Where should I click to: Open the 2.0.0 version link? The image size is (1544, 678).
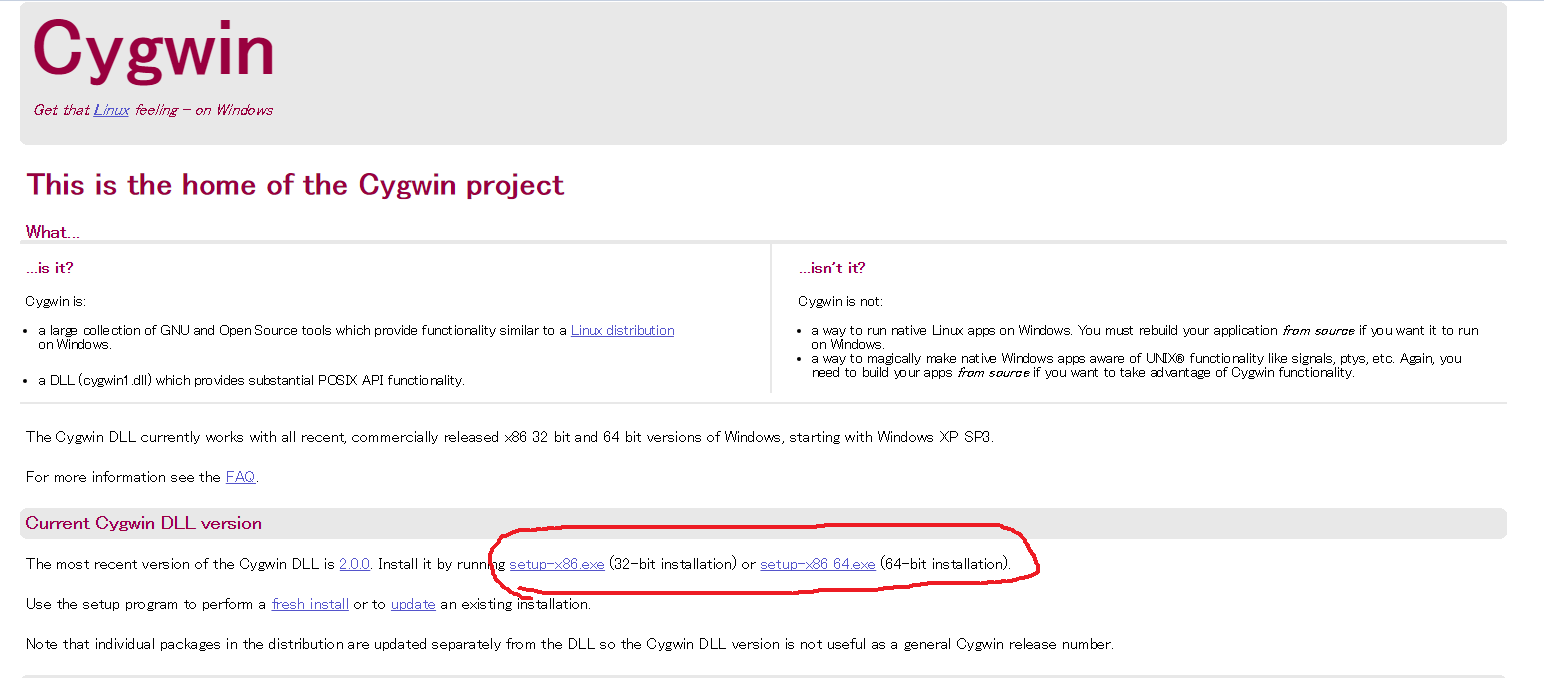pyautogui.click(x=354, y=564)
